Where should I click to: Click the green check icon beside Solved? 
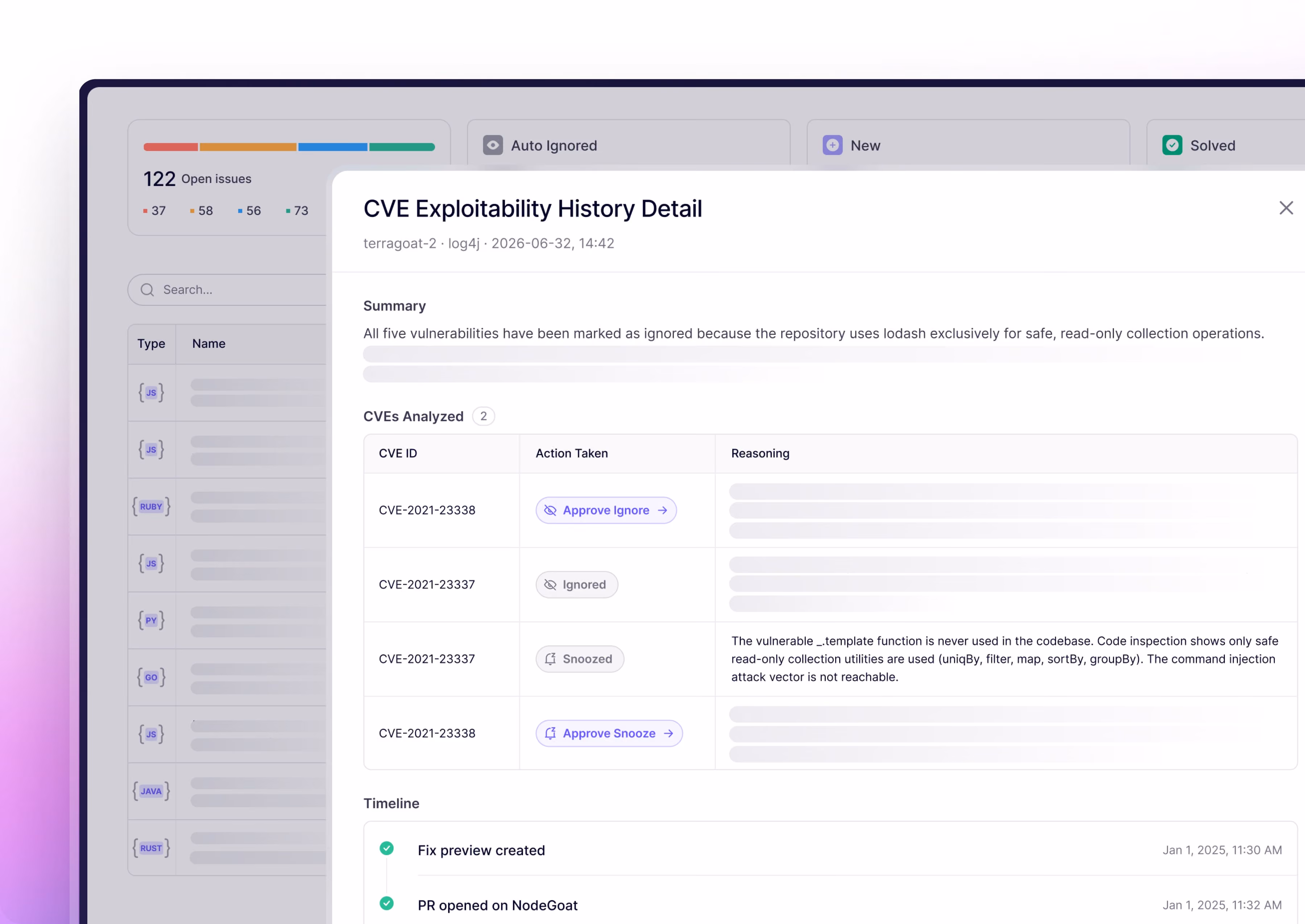click(x=1172, y=145)
